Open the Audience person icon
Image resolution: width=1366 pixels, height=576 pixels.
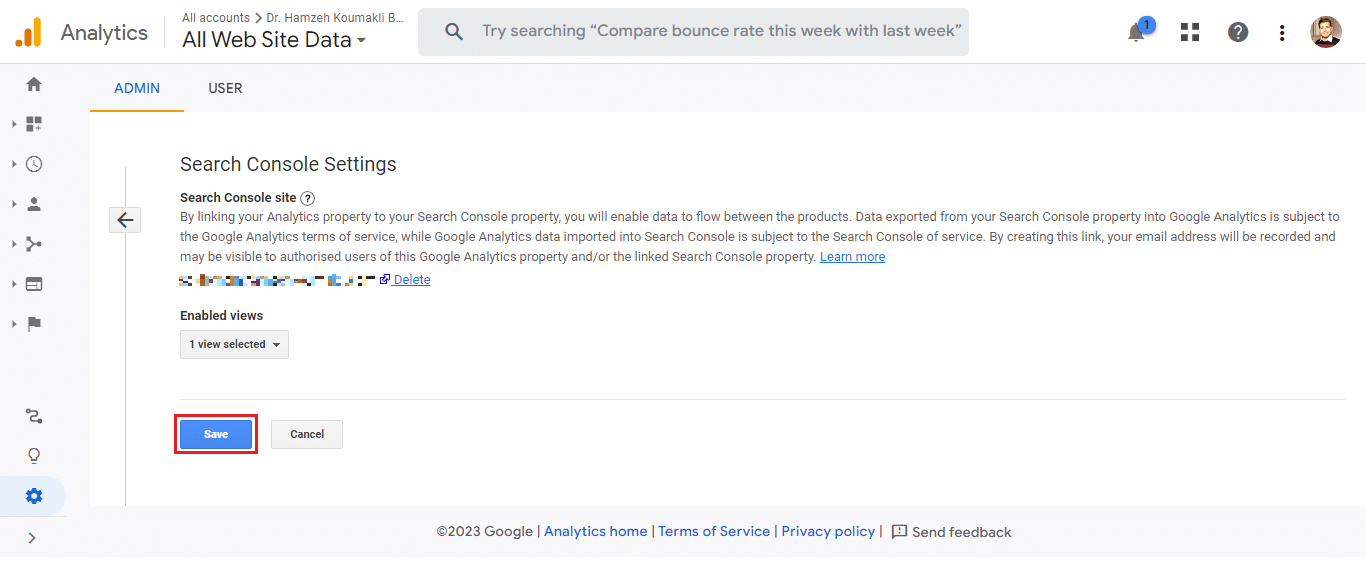34,204
